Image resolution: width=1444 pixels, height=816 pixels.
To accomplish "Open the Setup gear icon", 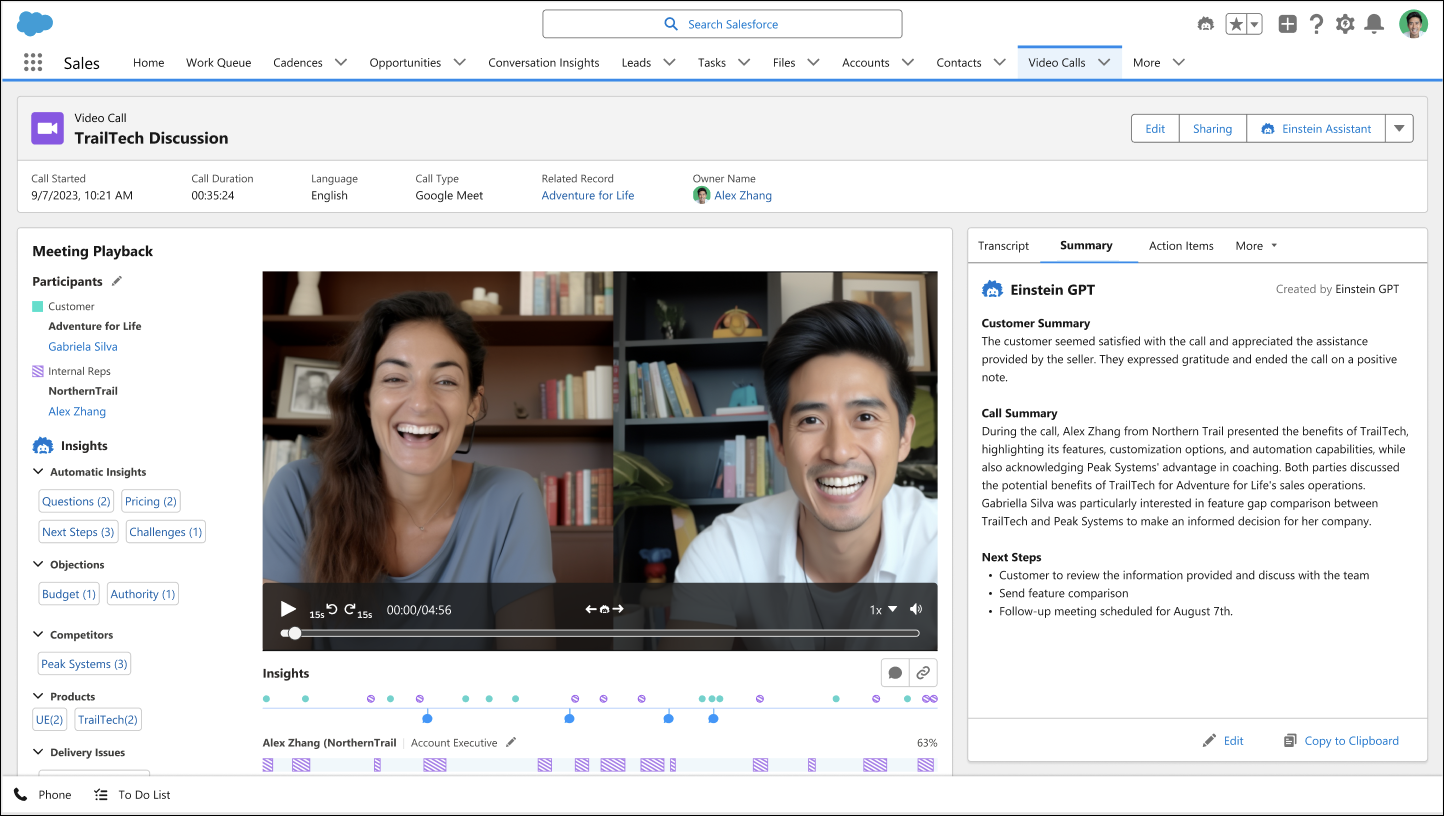I will tap(1345, 24).
